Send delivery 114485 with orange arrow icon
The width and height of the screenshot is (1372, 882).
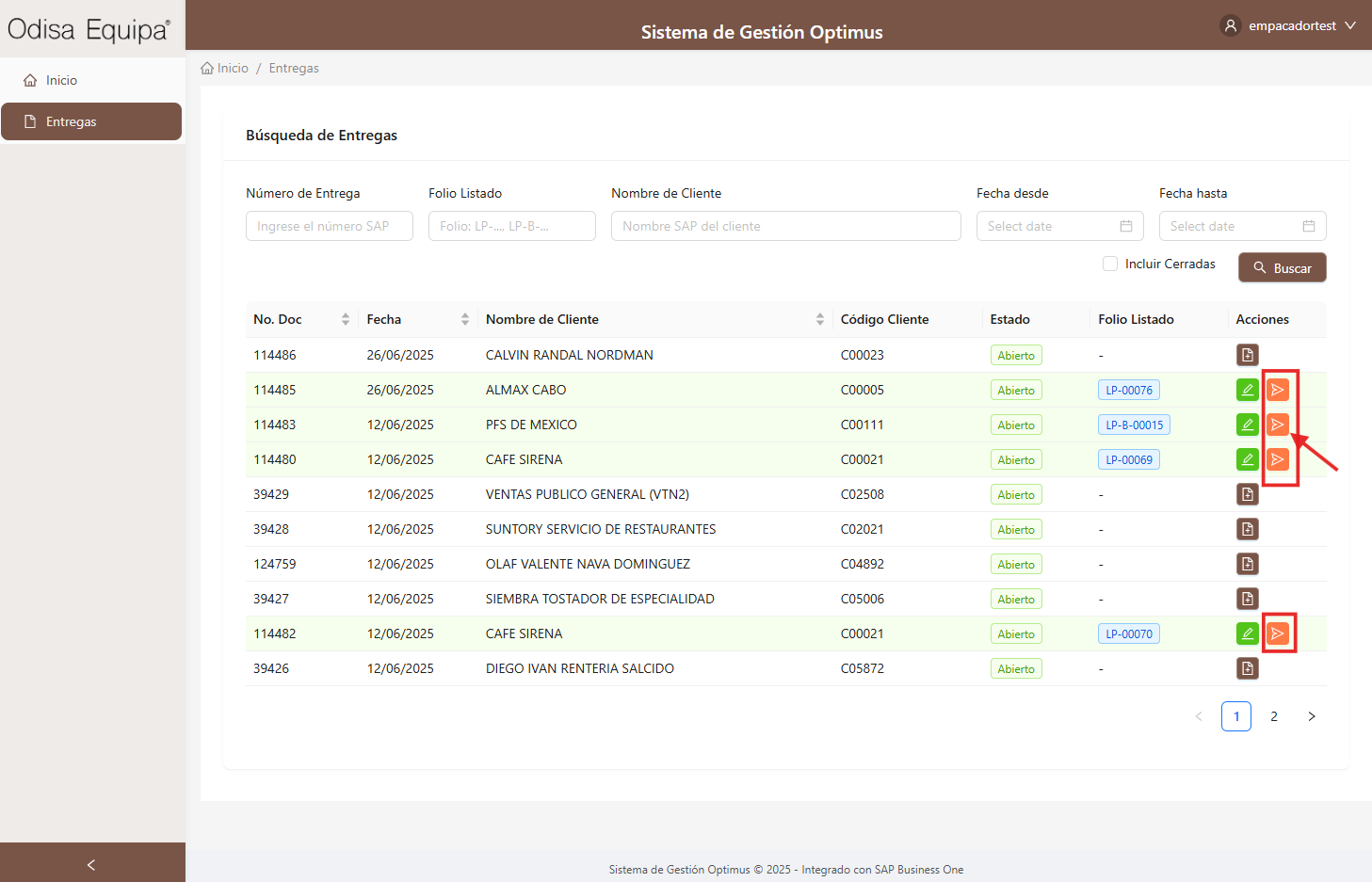coord(1277,390)
